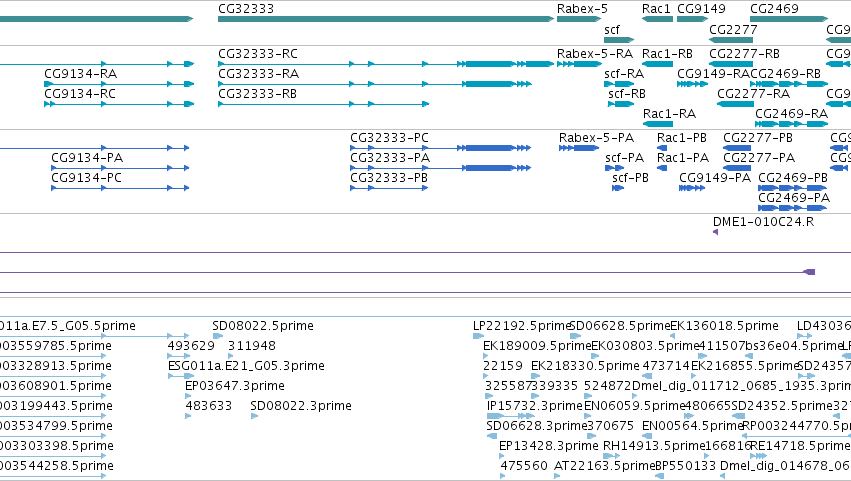Viewport: 851px width, 481px height.
Task: Select the CG2469-RA transcript label
Action: tap(792, 114)
